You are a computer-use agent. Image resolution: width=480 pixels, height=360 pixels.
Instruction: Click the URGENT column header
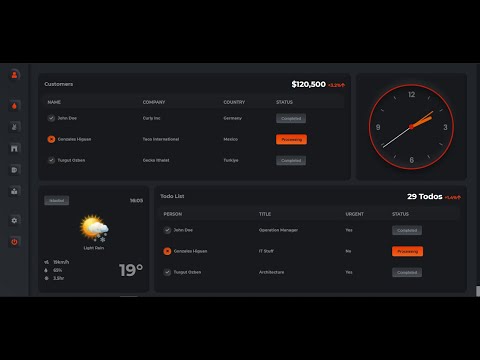355,214
